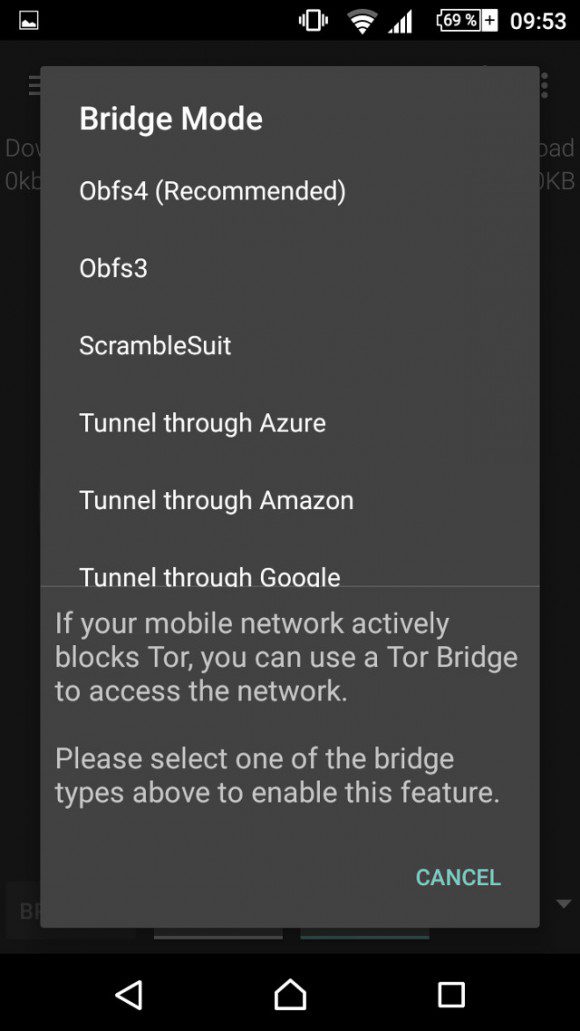The image size is (580, 1031).
Task: Tap the vibrate mode status icon
Action: click(x=313, y=21)
